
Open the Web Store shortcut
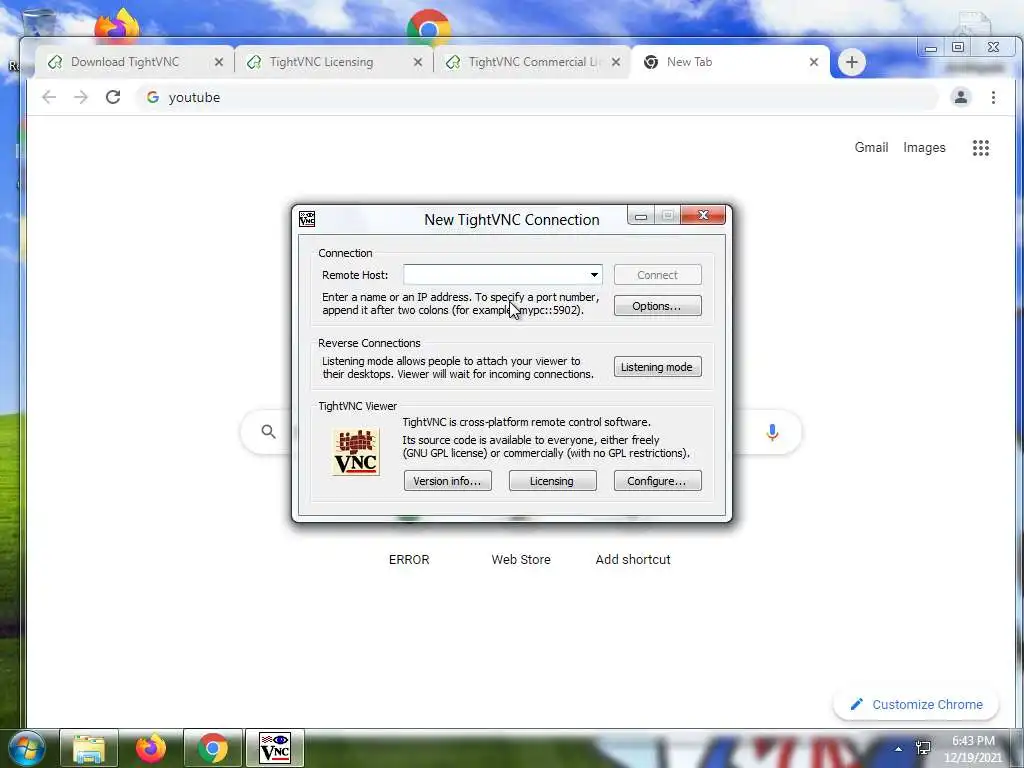click(x=520, y=560)
